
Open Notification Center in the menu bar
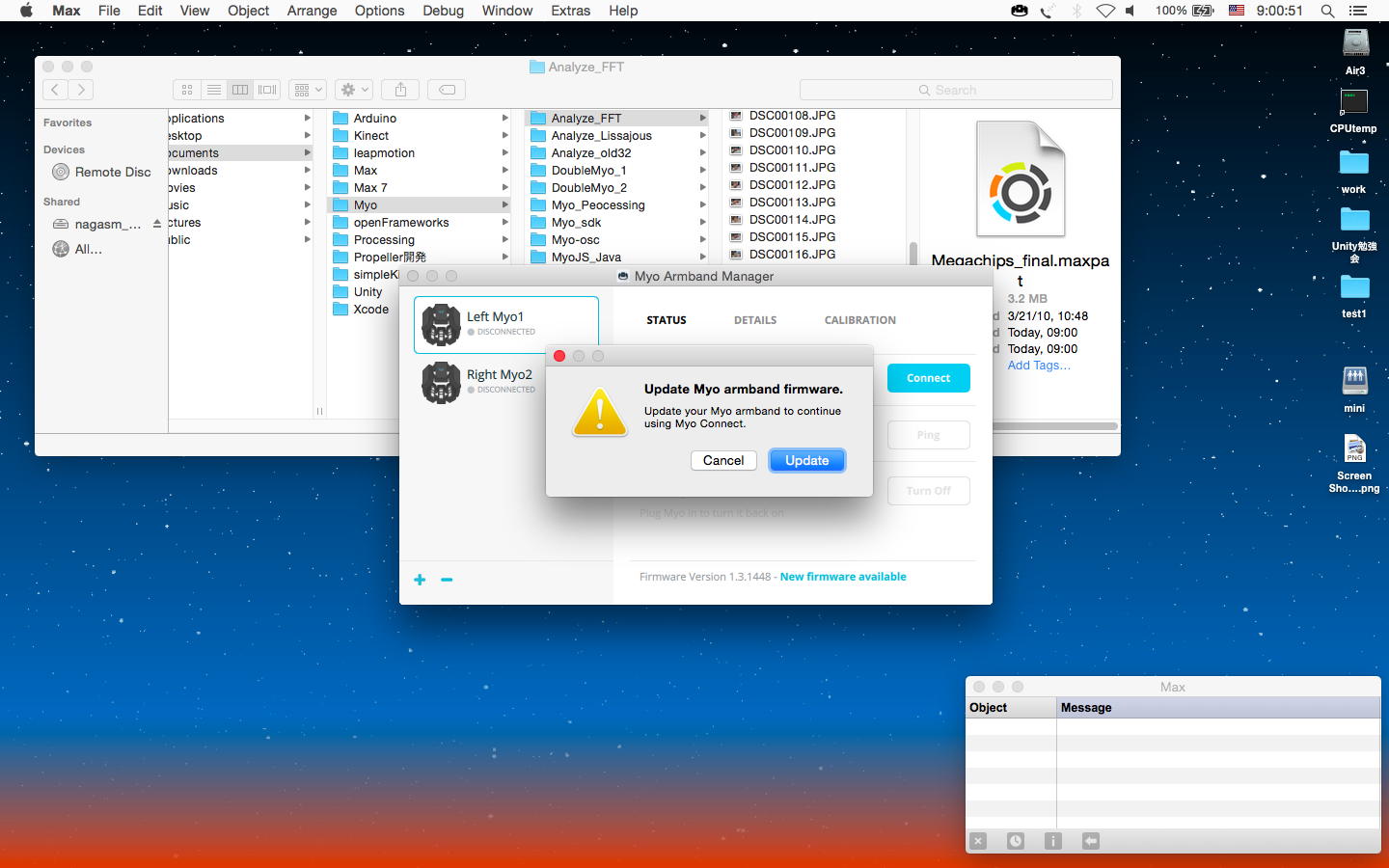(x=1358, y=11)
